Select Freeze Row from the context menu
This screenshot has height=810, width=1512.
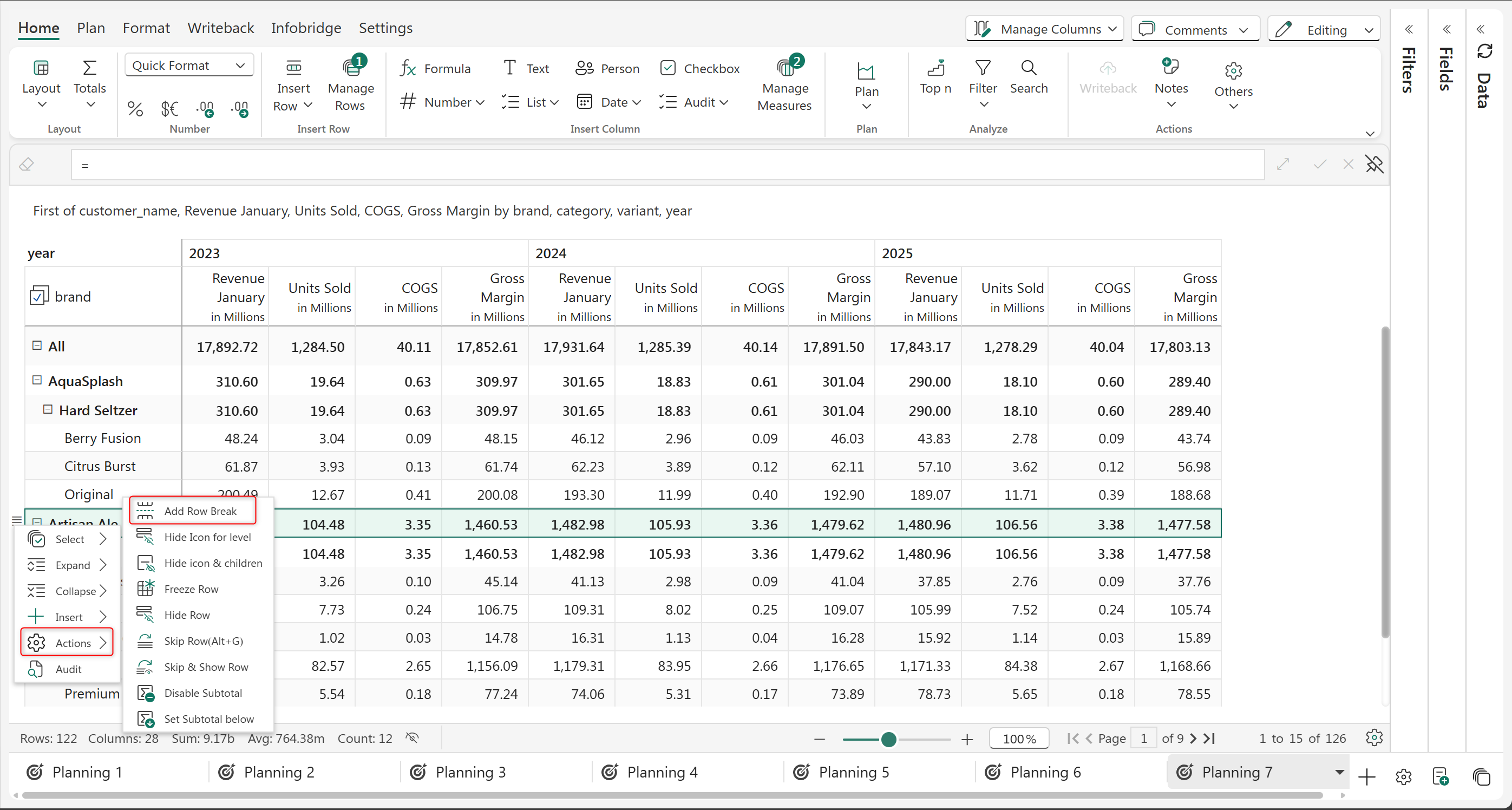191,589
